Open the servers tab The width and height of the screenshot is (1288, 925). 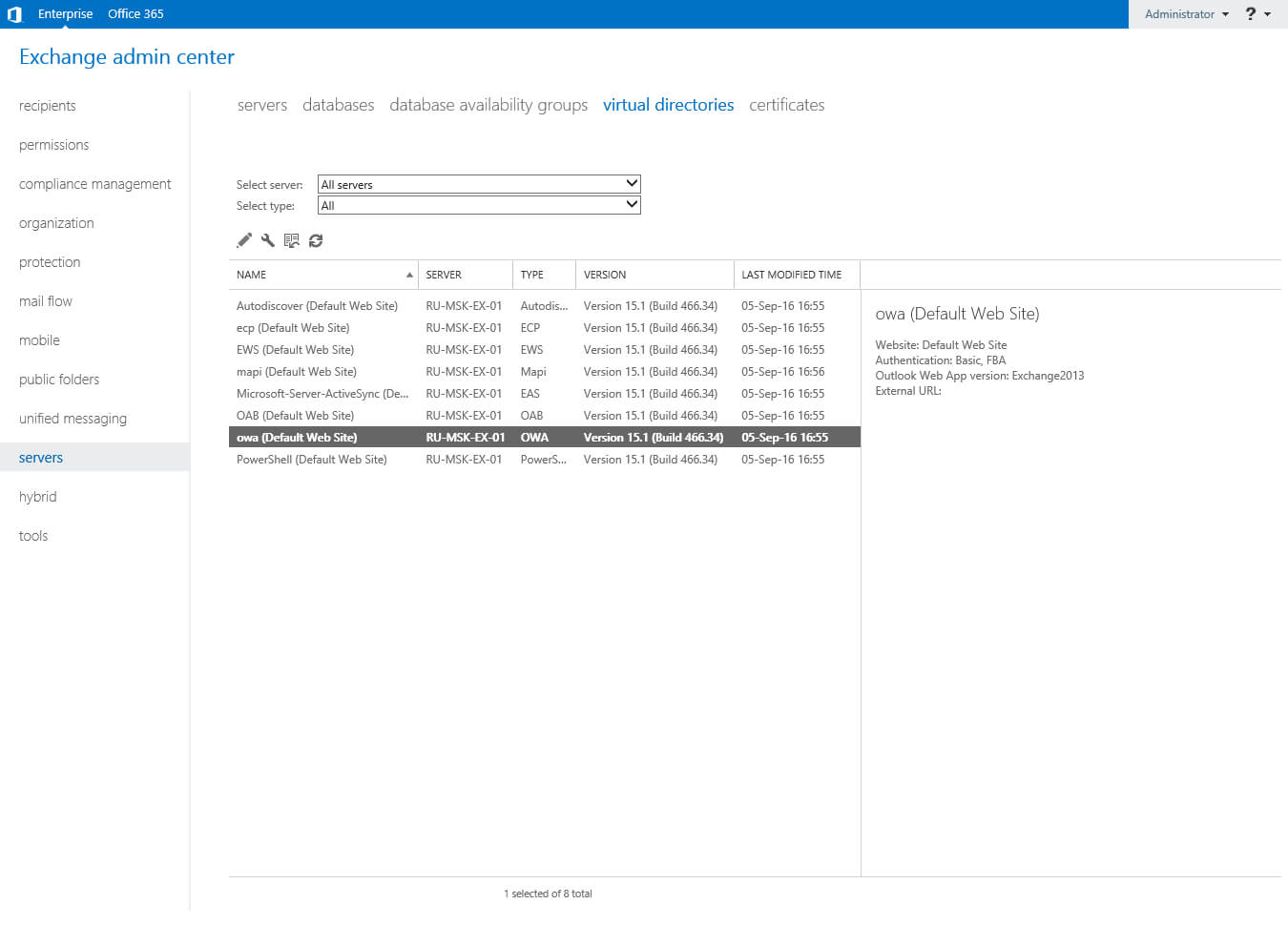tap(262, 105)
